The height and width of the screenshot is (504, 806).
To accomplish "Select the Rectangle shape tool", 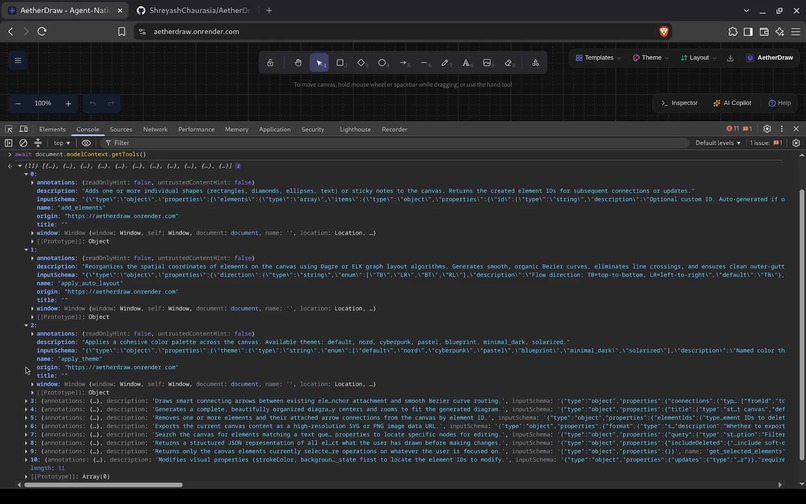I will [340, 63].
